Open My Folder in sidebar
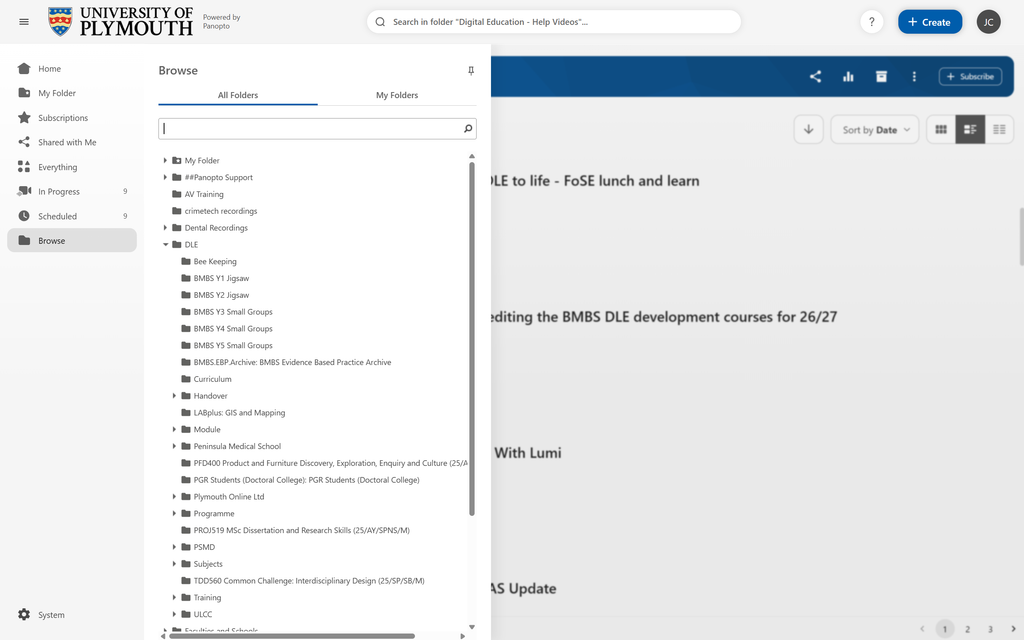 tap(72, 93)
